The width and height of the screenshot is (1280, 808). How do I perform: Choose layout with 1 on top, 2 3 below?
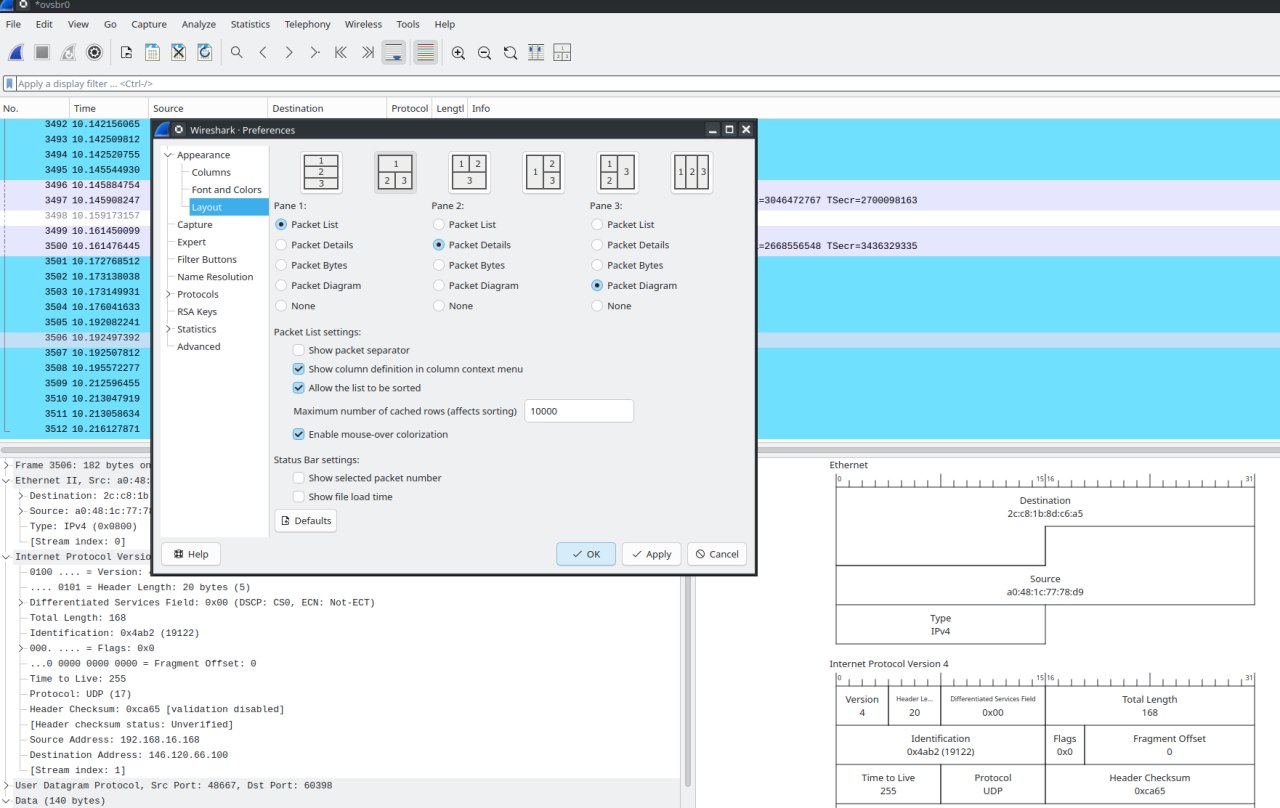pos(396,172)
